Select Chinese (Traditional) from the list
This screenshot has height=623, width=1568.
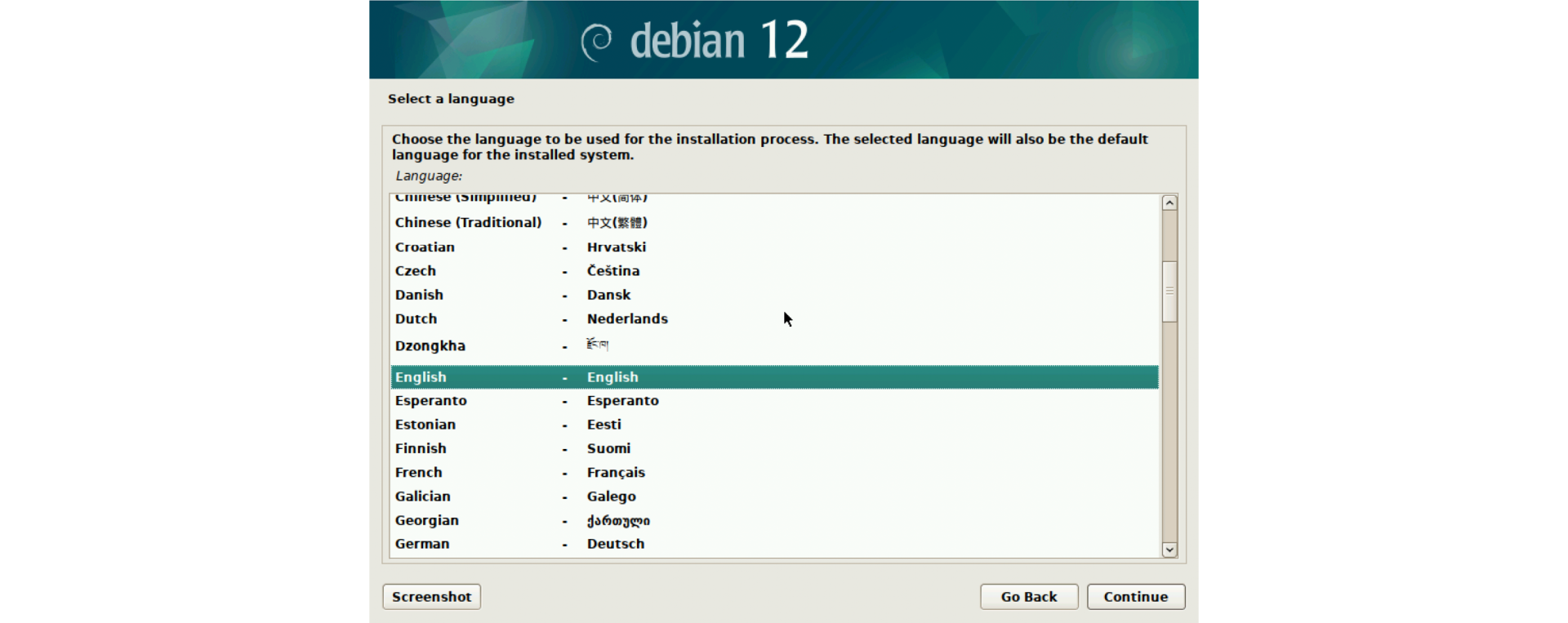click(468, 223)
